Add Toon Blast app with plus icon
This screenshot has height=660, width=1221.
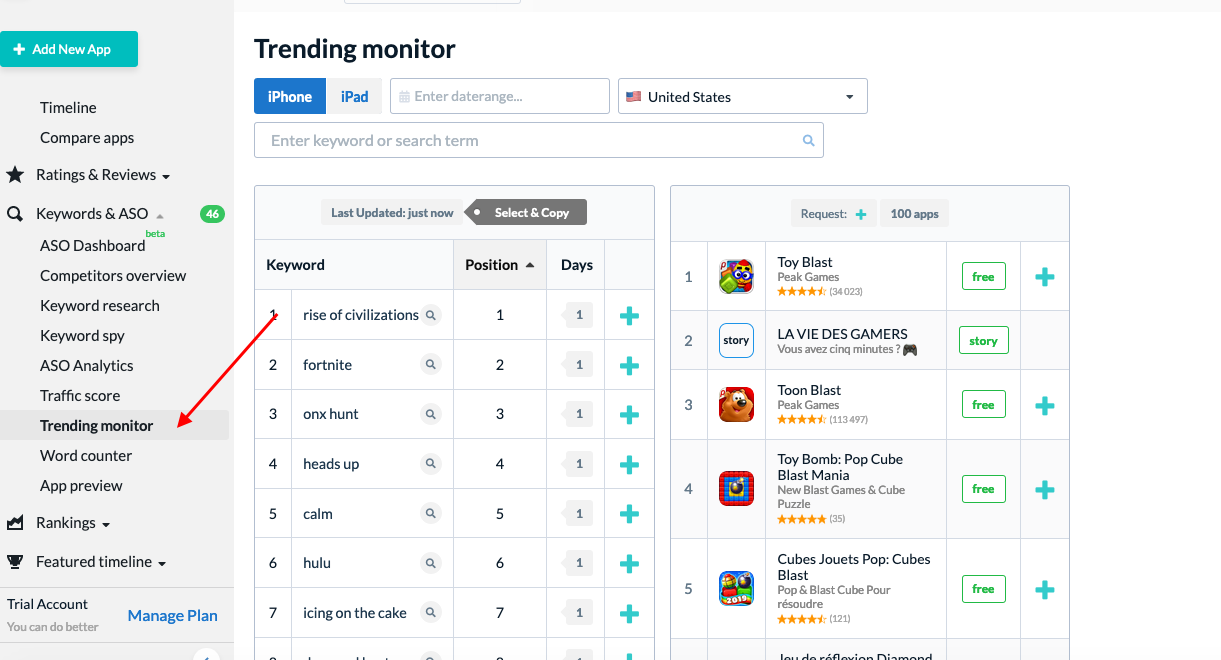point(1045,405)
